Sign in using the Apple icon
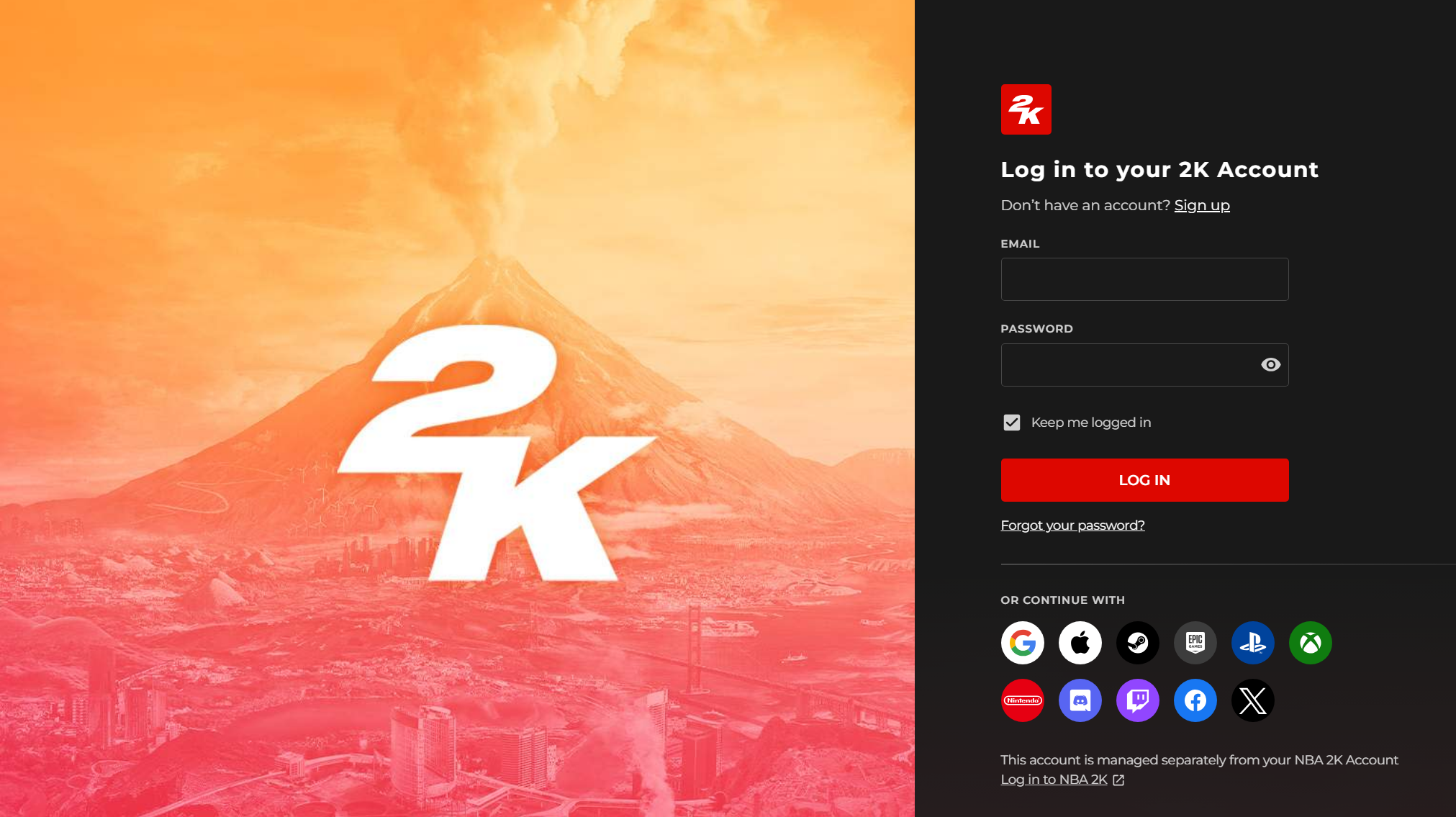 (1080, 643)
